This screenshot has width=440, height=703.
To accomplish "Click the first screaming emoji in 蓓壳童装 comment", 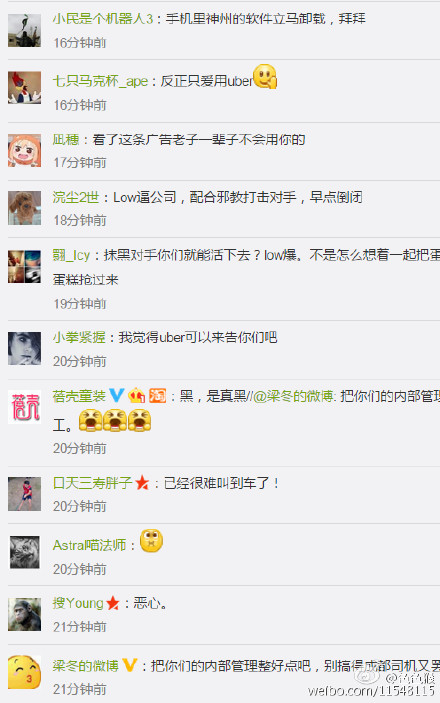I will coord(91,421).
